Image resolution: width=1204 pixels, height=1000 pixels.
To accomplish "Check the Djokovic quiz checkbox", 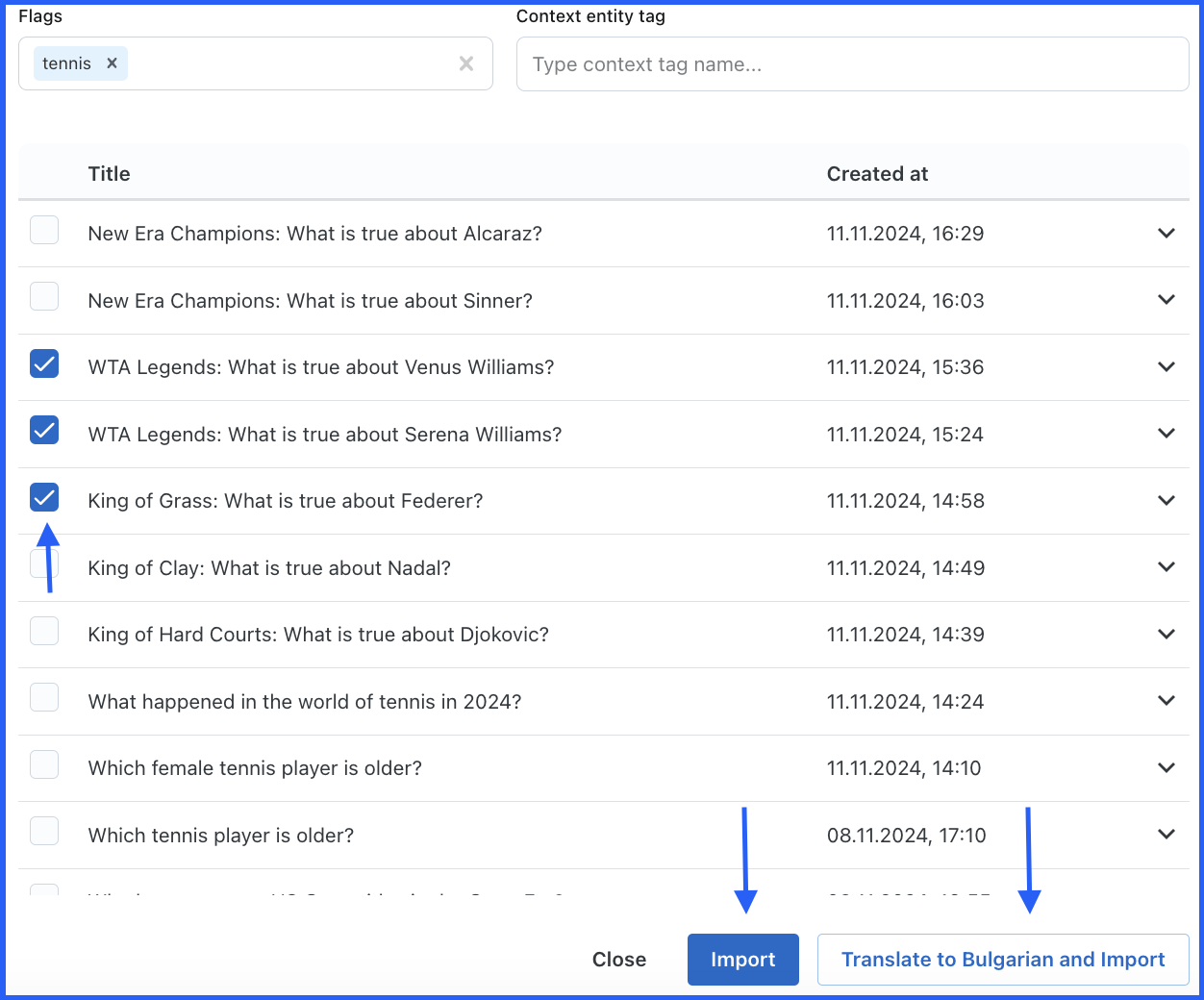I will pyautogui.click(x=44, y=631).
